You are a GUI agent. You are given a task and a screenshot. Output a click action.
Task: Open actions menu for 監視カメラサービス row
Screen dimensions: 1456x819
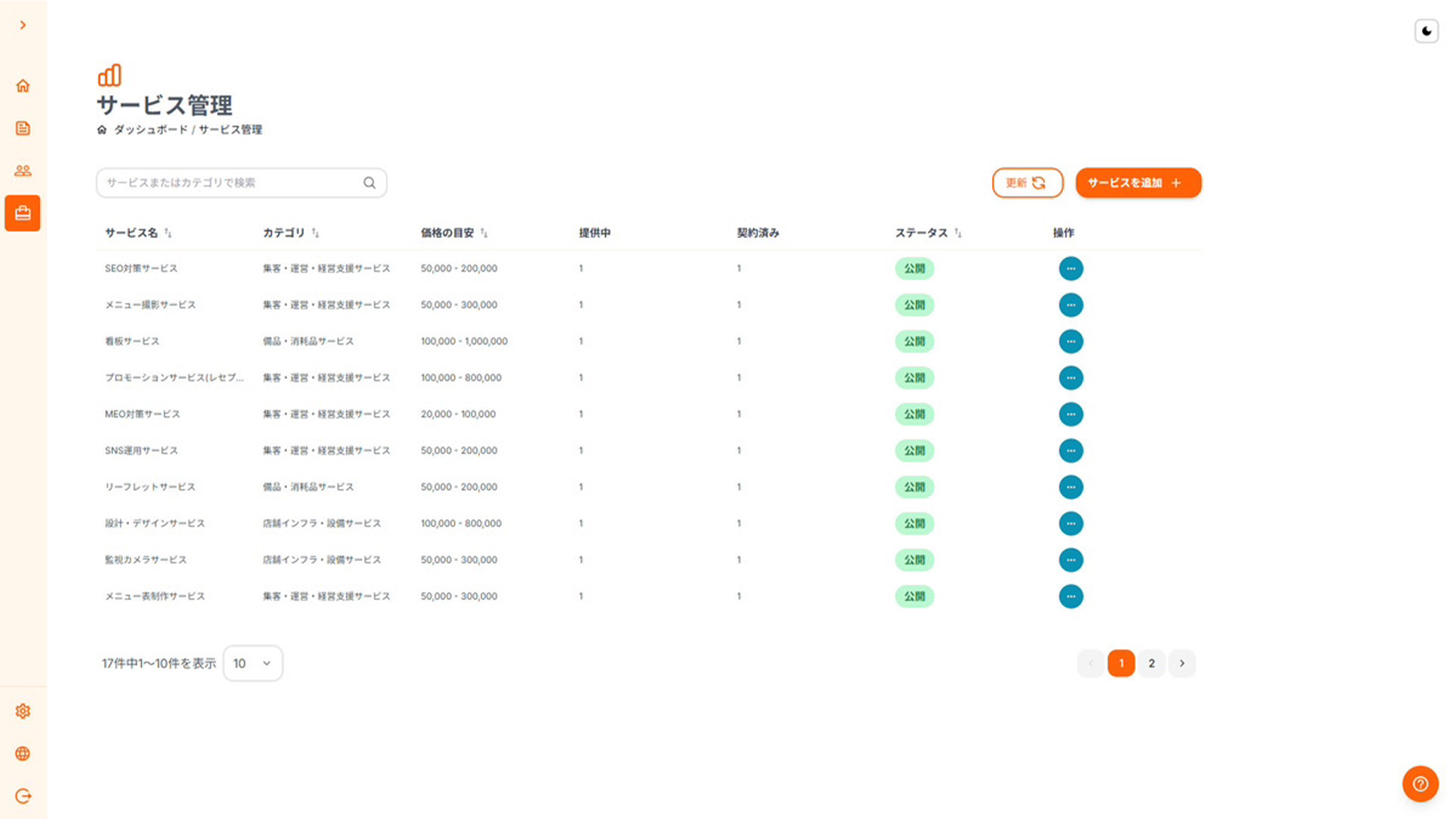coord(1071,560)
